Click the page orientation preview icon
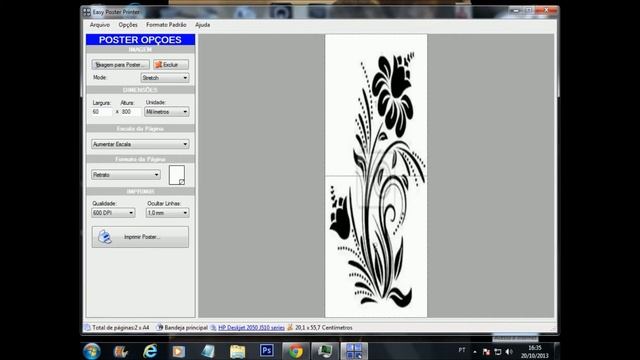Image resolution: width=640 pixels, height=360 pixels. click(177, 175)
